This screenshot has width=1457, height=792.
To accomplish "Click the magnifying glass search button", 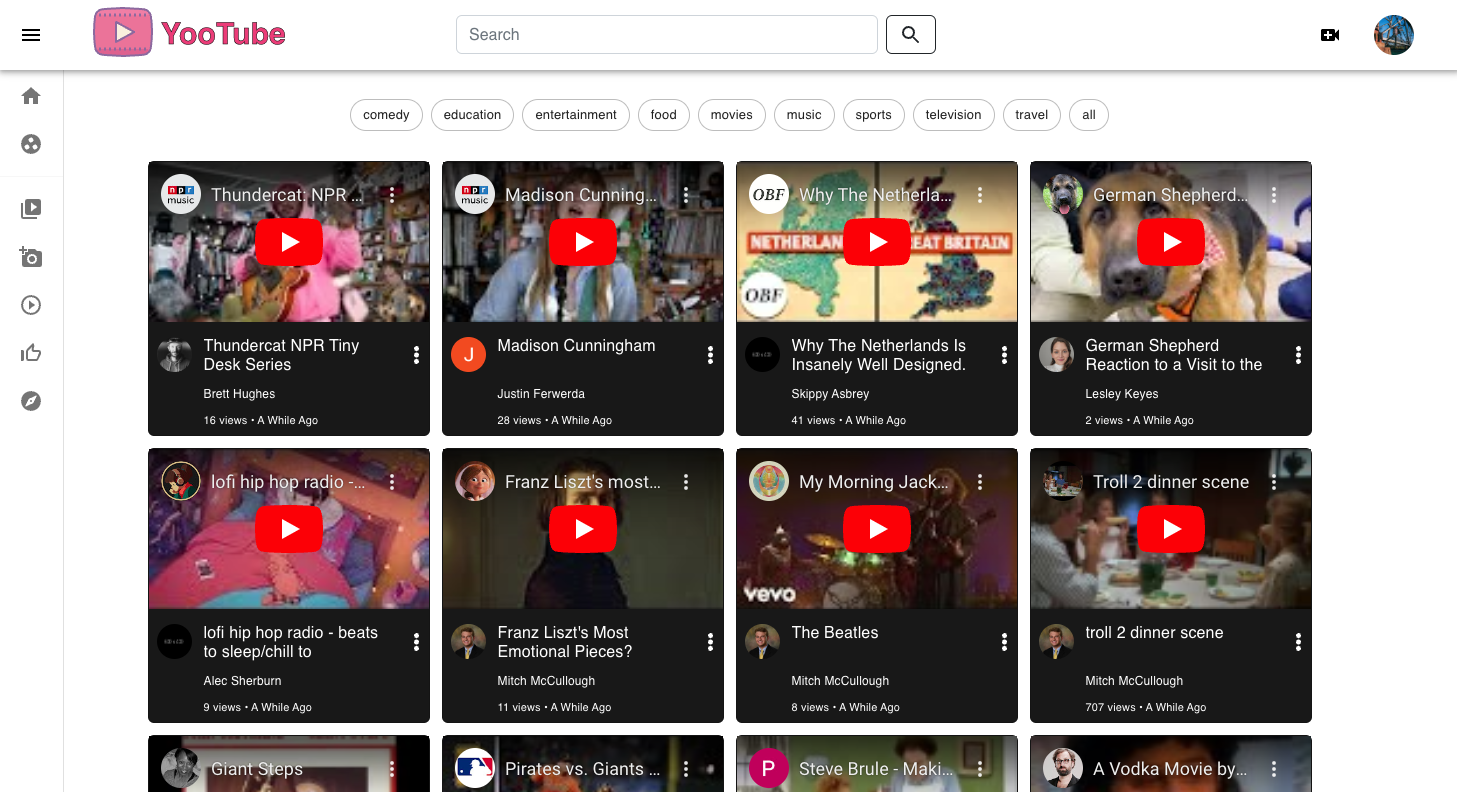I will tap(910, 35).
